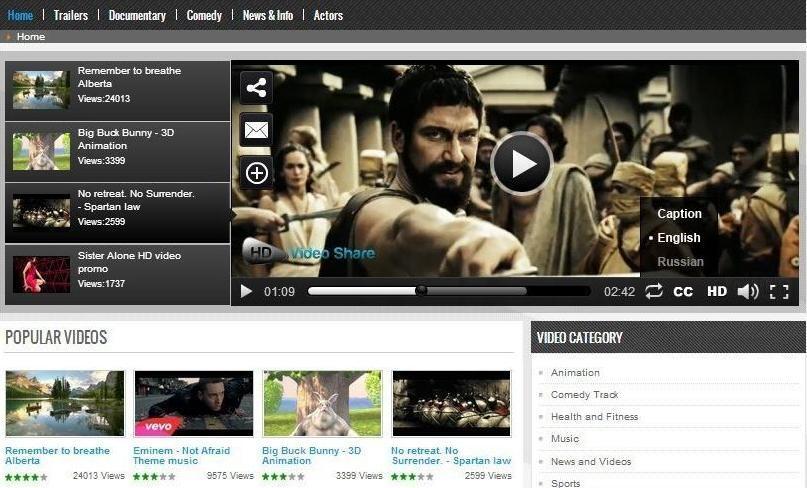Select Remember to breathe Alberta in the playlist

tap(117, 91)
